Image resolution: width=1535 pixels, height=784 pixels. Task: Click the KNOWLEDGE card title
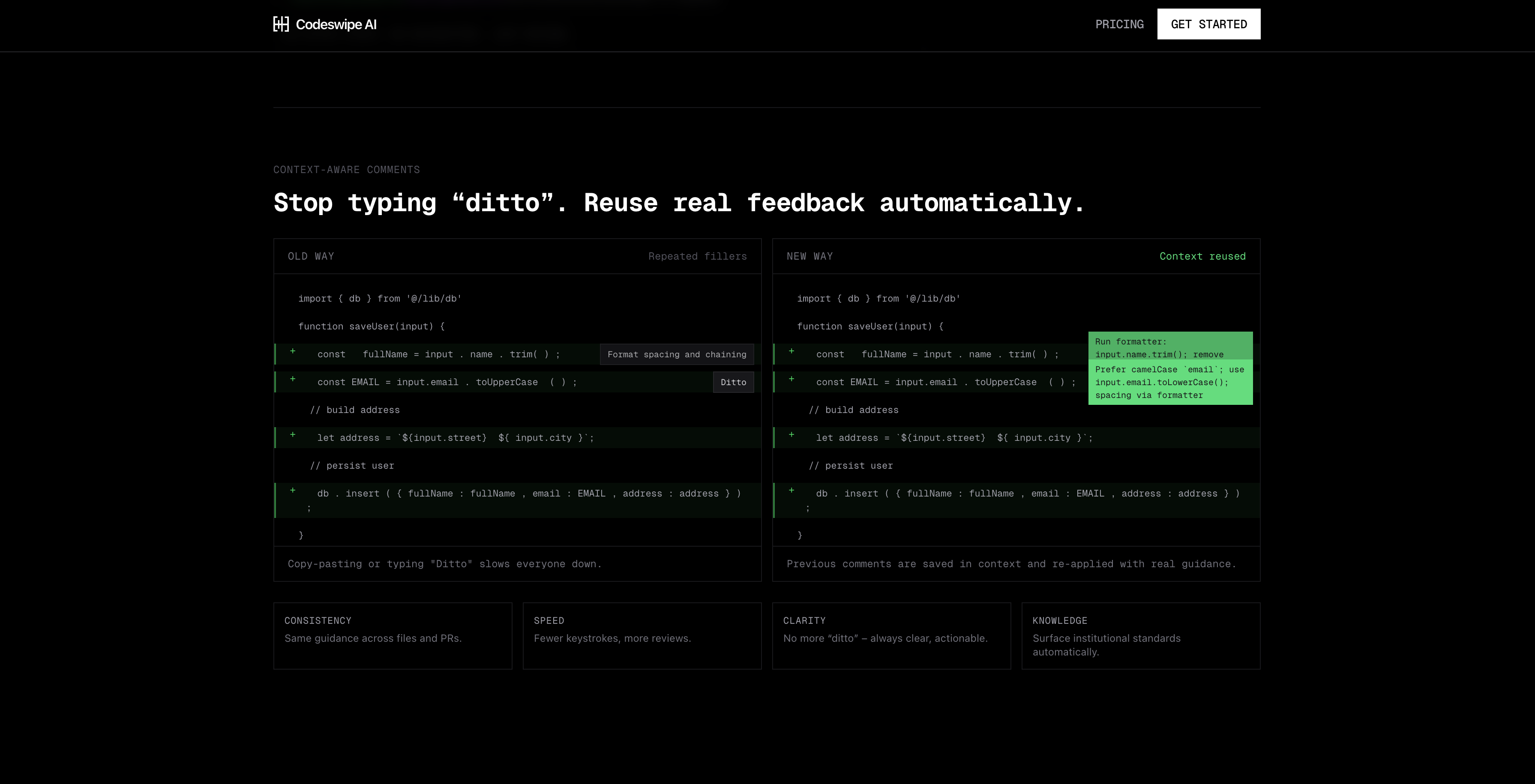click(1059, 621)
